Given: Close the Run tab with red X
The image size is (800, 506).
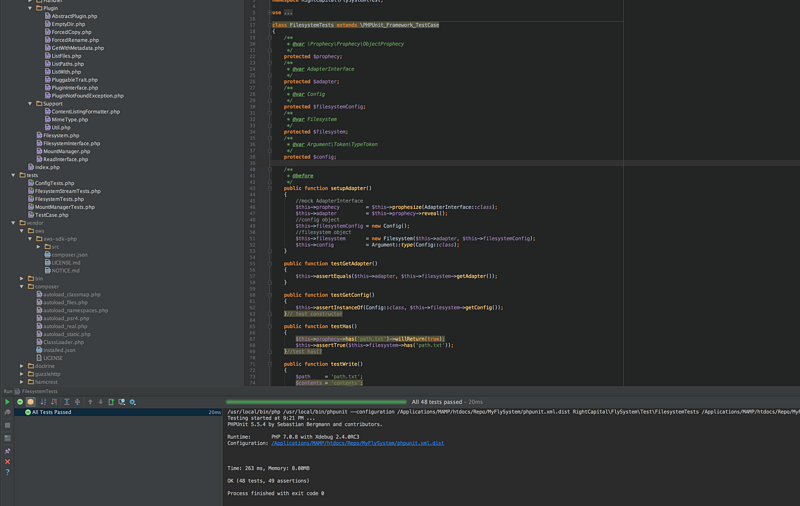Looking at the screenshot, I should pos(7,462).
